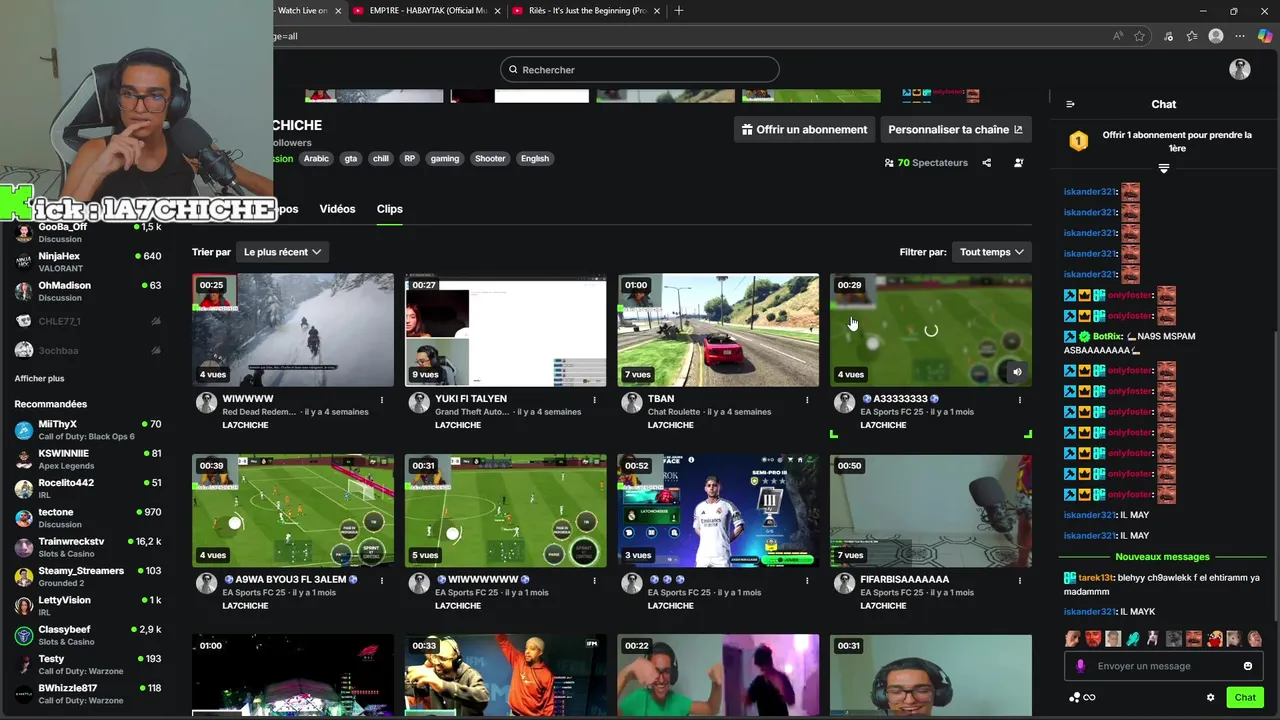Open a new browser tab
This screenshot has width=1280, height=720.
[x=679, y=11]
